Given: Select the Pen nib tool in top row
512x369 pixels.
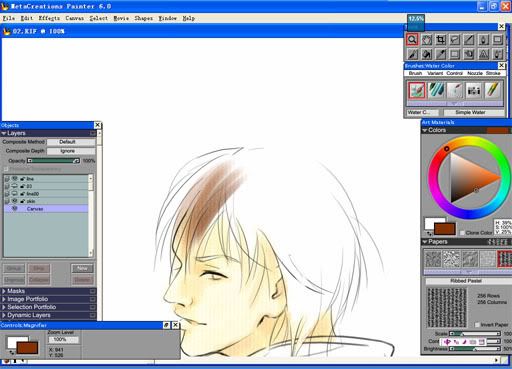Looking at the screenshot, I should click(483, 40).
